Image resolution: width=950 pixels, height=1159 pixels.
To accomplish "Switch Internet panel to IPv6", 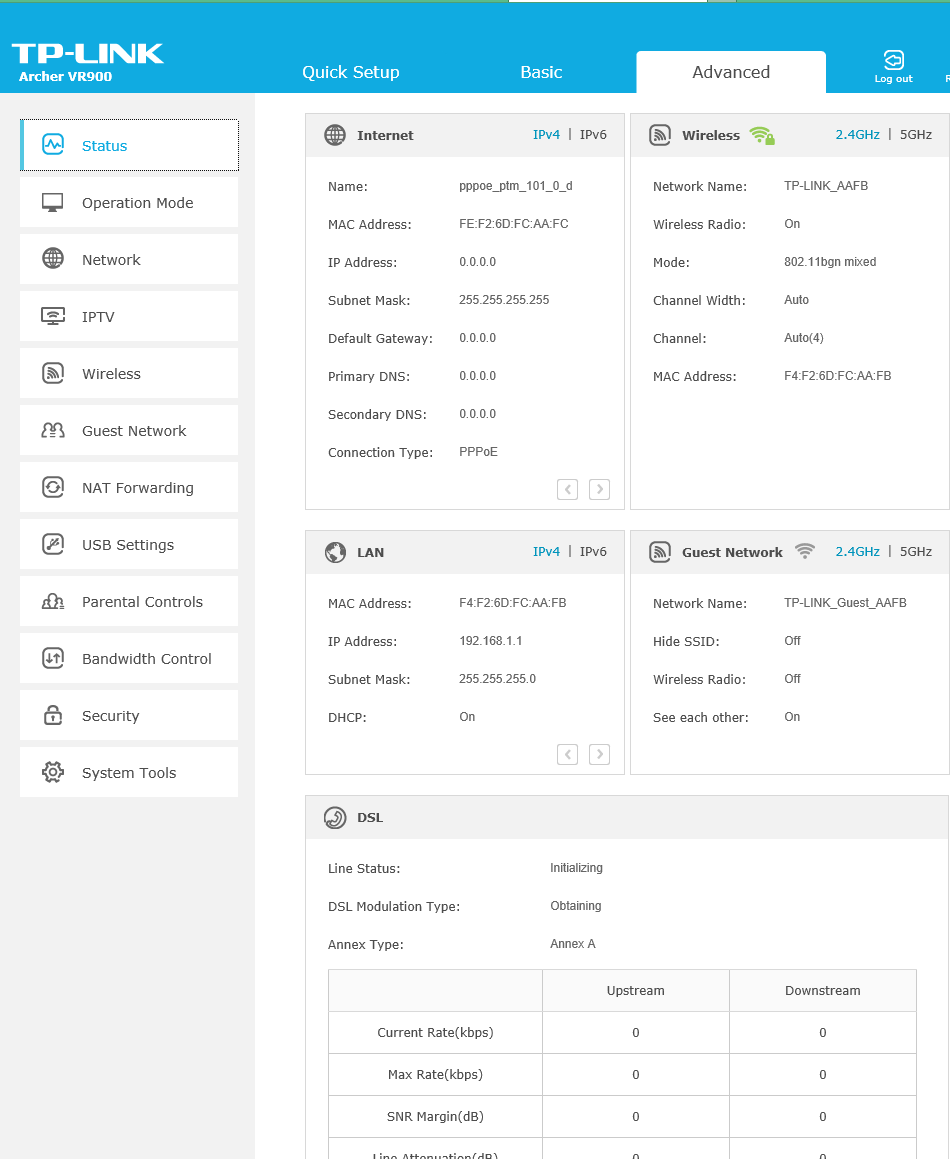I will click(x=593, y=135).
